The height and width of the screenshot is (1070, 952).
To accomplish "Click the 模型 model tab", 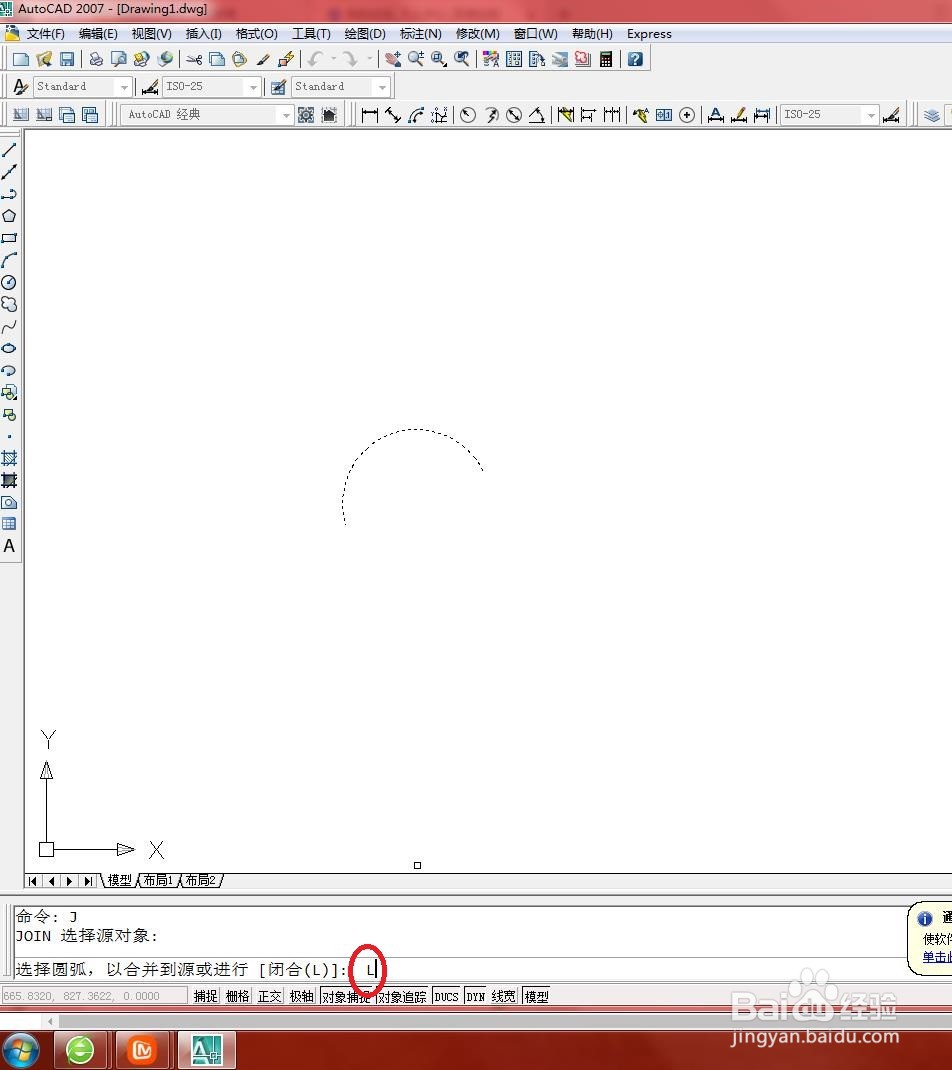I will pyautogui.click(x=119, y=880).
